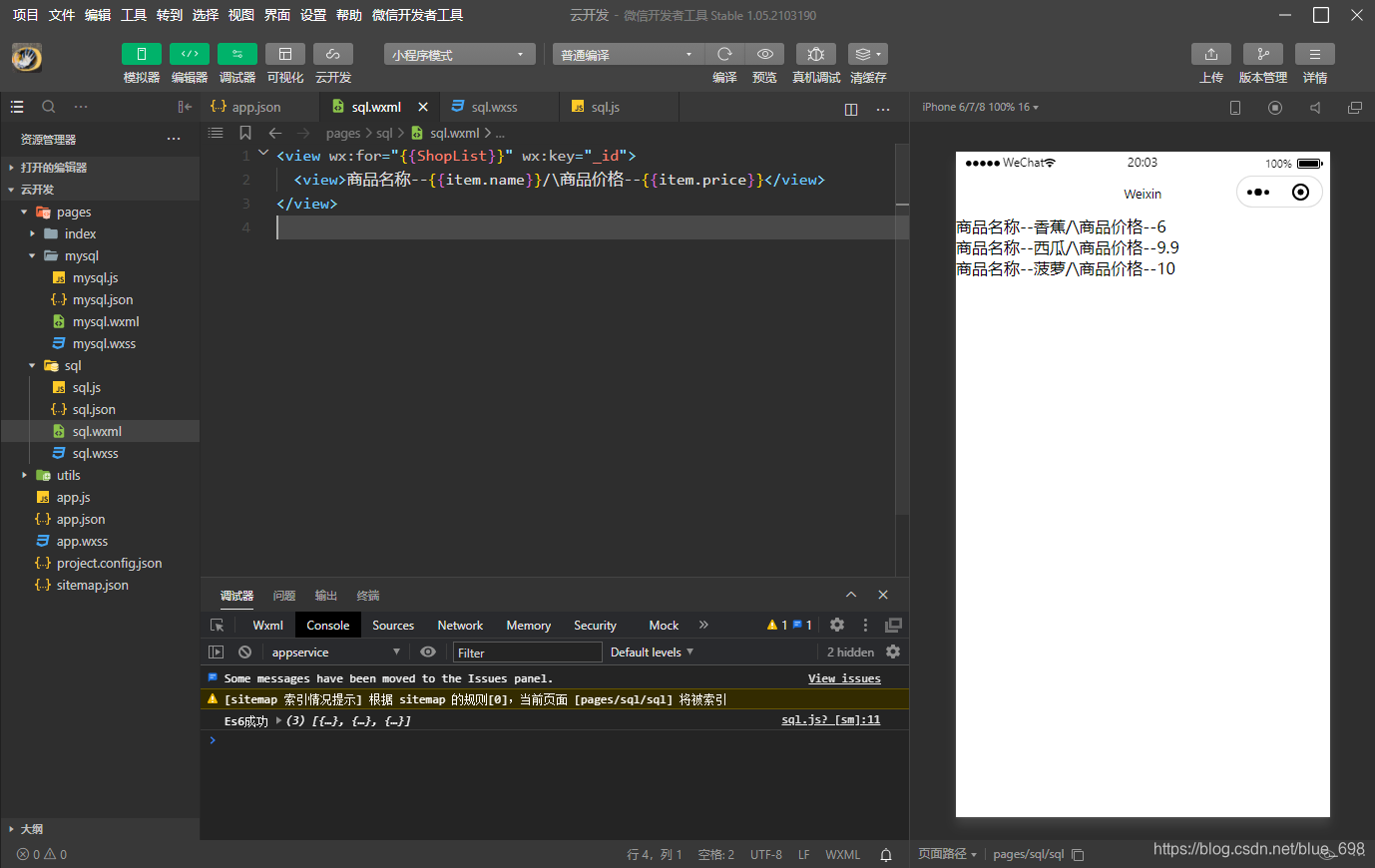Open the 文件 menu
The image size is (1375, 868).
pyautogui.click(x=62, y=15)
